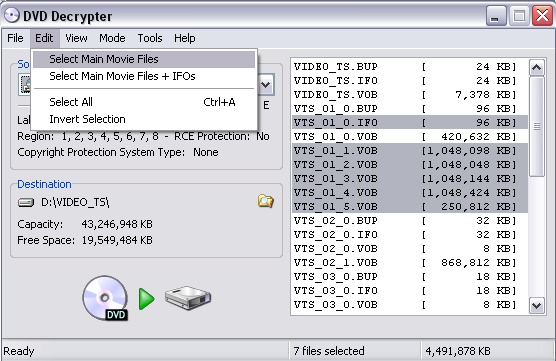This screenshot has width=556, height=361.
Task: Click the hard drive icon
Action: [x=188, y=298]
